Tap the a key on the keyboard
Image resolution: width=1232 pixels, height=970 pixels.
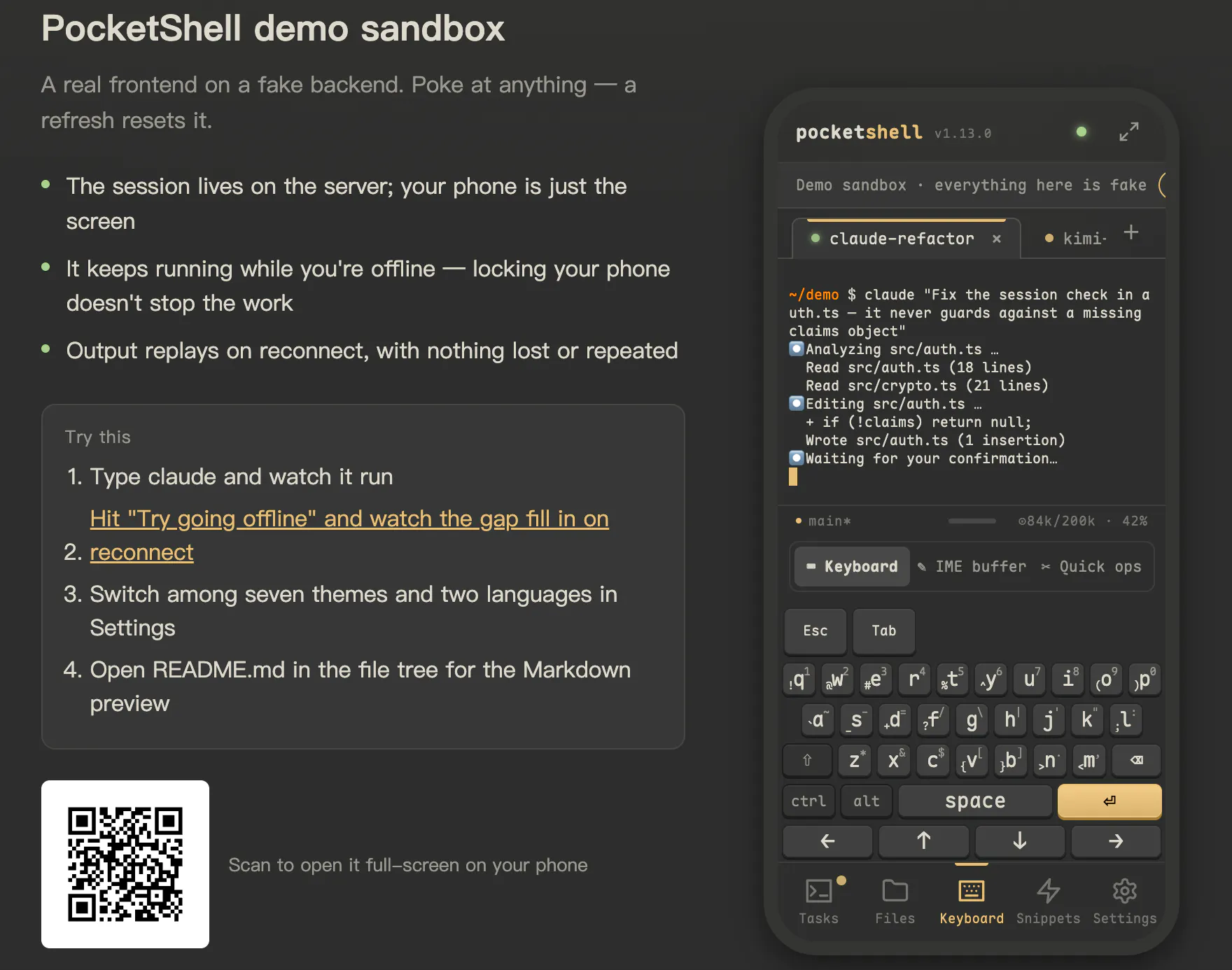tap(818, 719)
